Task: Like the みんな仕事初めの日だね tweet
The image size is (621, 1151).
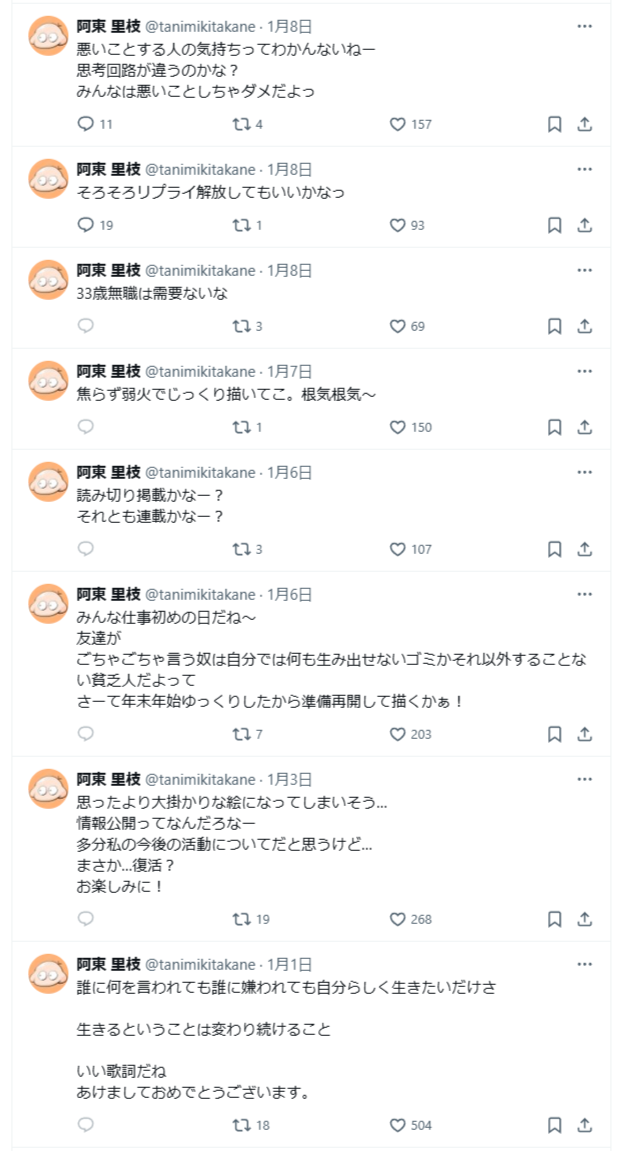Action: [397, 734]
